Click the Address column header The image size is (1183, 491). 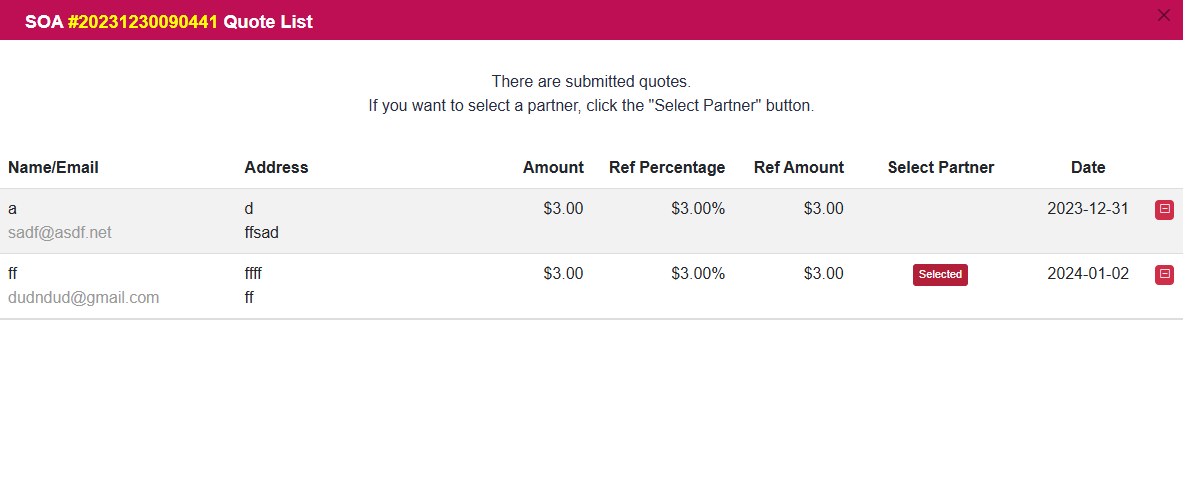pos(276,167)
